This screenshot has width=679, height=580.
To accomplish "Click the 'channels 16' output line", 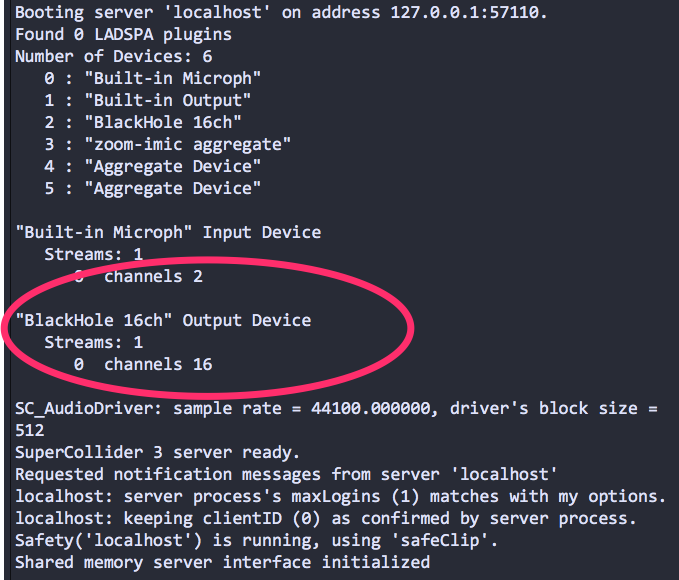I will [x=143, y=364].
